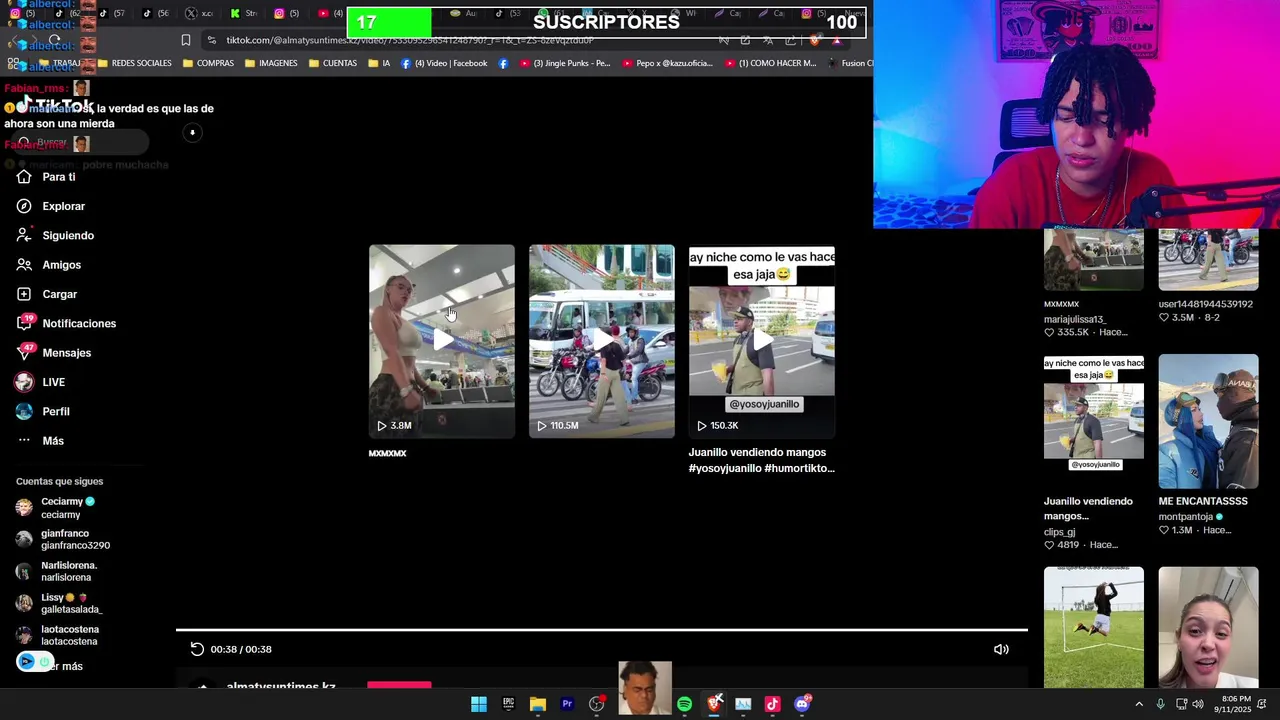Viewport: 1280px width, 720px height.
Task: Open File Explorer from taskbar
Action: [x=538, y=704]
